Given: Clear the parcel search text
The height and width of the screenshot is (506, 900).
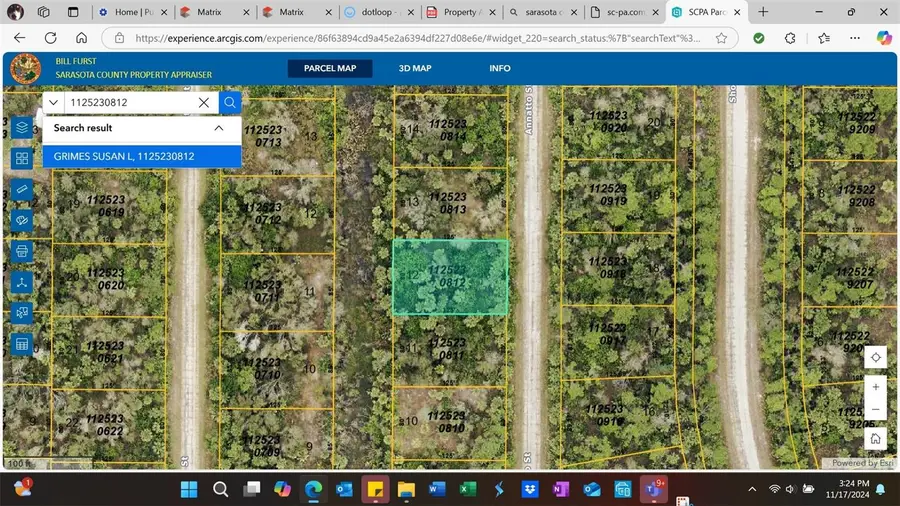Looking at the screenshot, I should [x=204, y=102].
